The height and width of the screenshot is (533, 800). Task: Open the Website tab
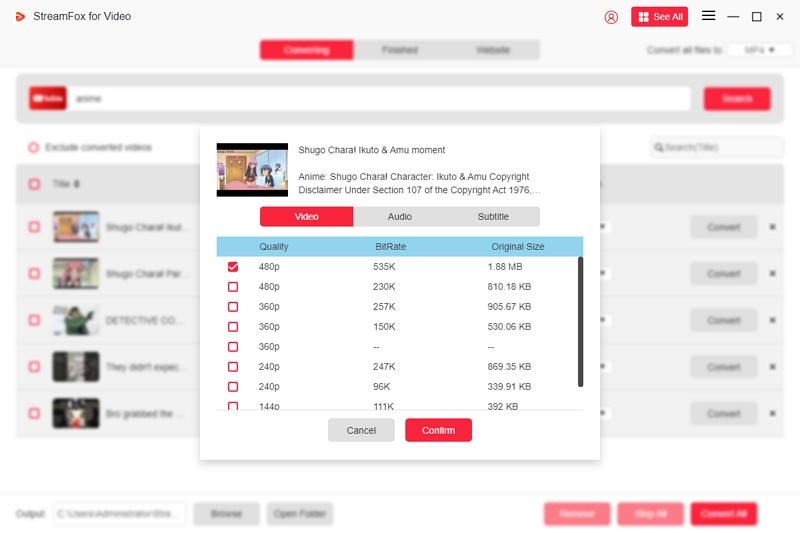coord(493,50)
